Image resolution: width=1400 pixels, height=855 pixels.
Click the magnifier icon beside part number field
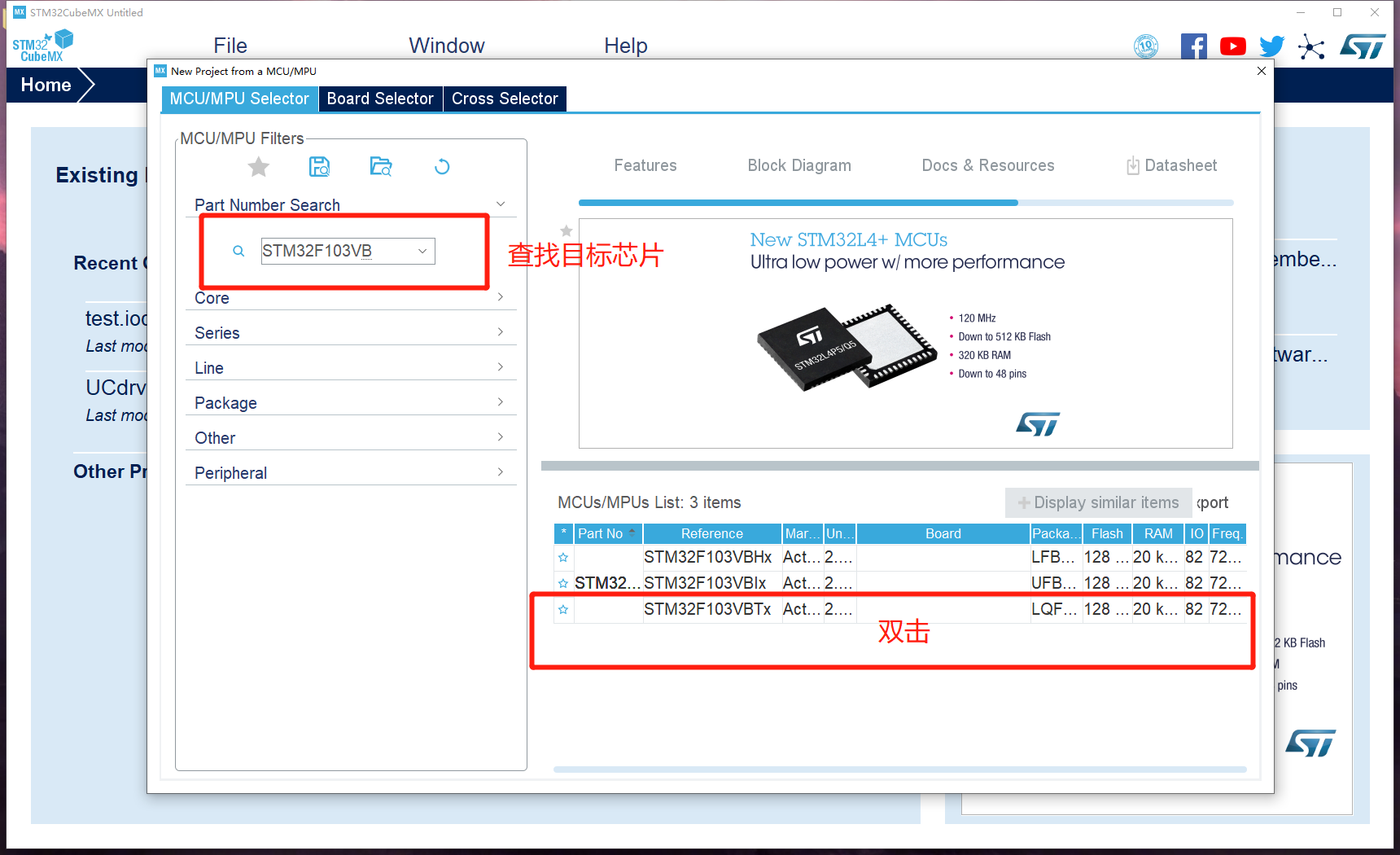pyautogui.click(x=238, y=251)
